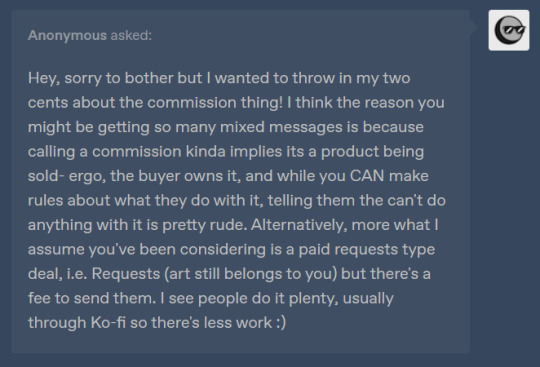This screenshot has width=540, height=367.
Task: Click the phrase 'two' ending first line
Action: 396,78
